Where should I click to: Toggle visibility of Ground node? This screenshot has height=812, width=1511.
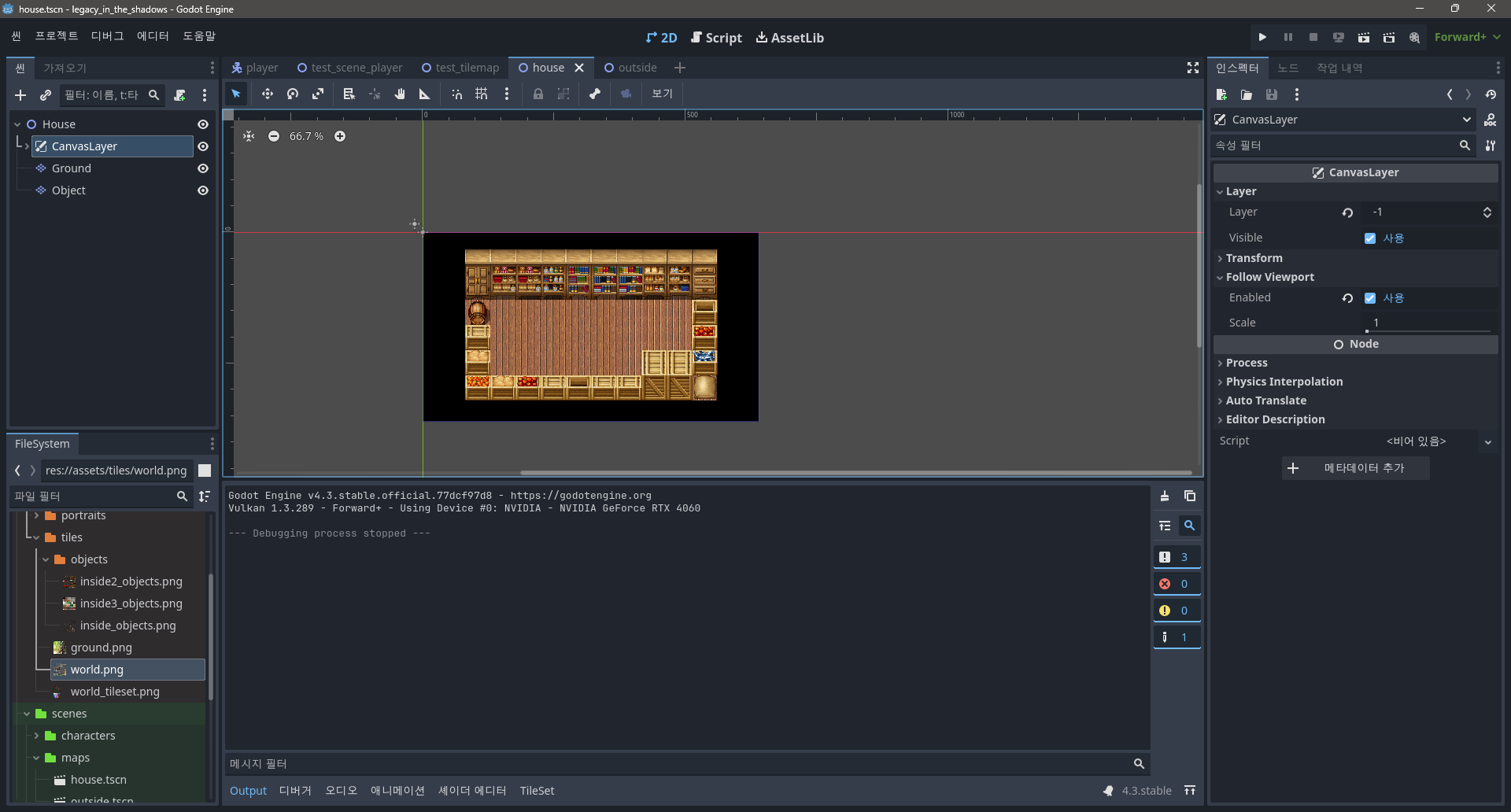tap(203, 168)
